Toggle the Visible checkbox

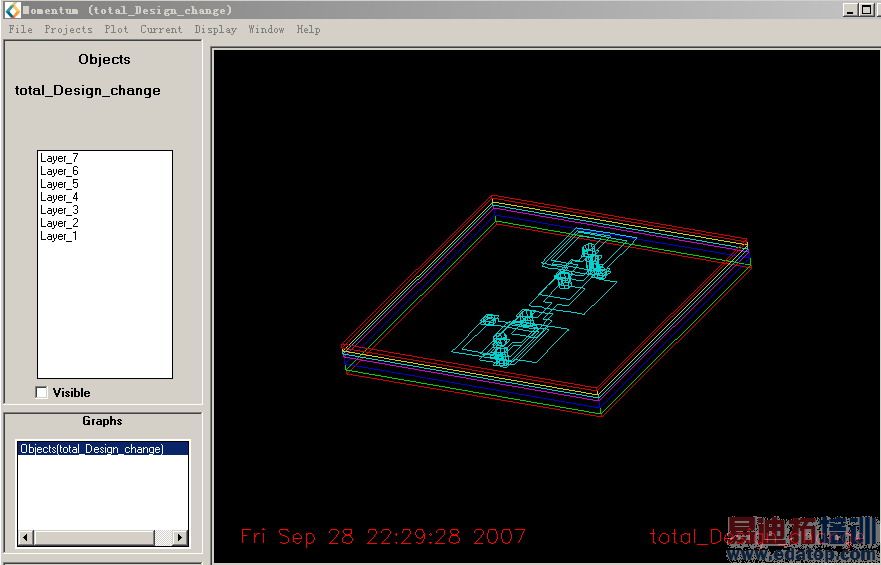point(42,393)
